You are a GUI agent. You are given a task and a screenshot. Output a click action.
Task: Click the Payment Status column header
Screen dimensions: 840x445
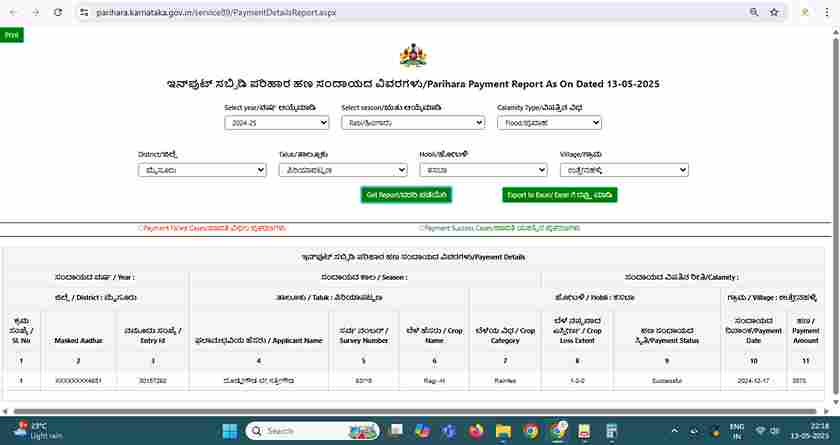pos(667,336)
